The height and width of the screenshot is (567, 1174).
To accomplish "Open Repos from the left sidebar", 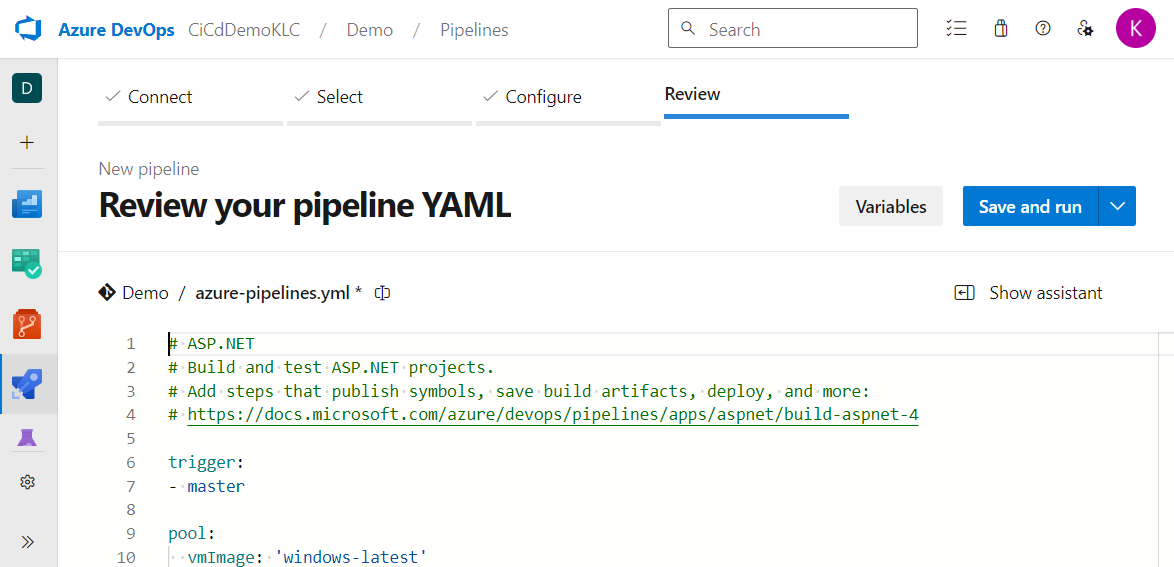I will [x=27, y=323].
